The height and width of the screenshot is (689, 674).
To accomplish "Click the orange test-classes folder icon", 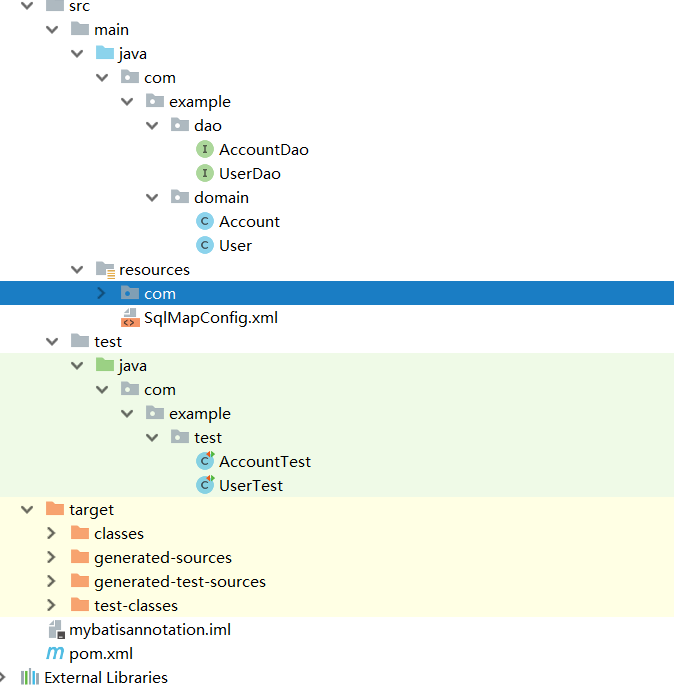I will 80,604.
